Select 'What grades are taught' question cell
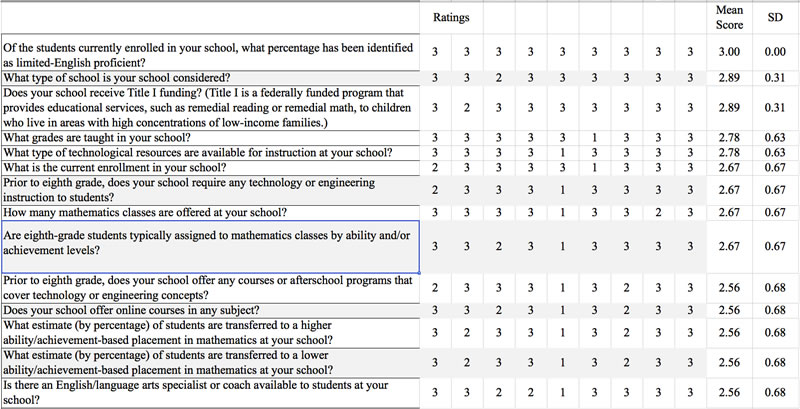 coord(208,137)
